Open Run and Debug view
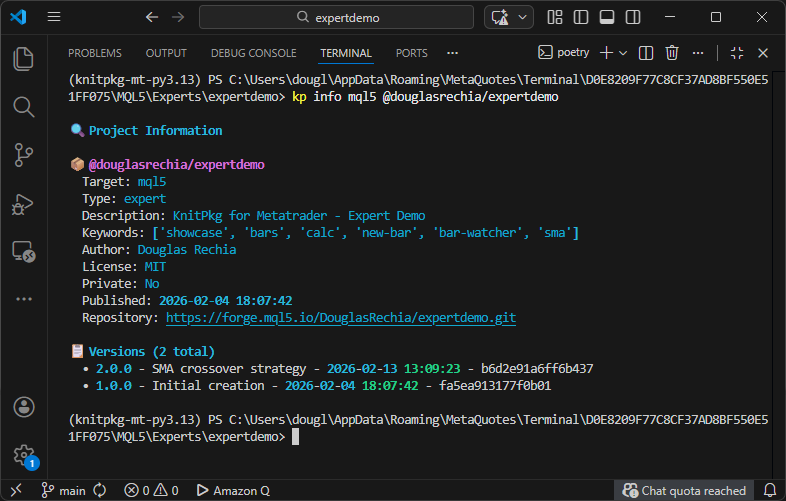This screenshot has height=501, width=786. click(23, 203)
